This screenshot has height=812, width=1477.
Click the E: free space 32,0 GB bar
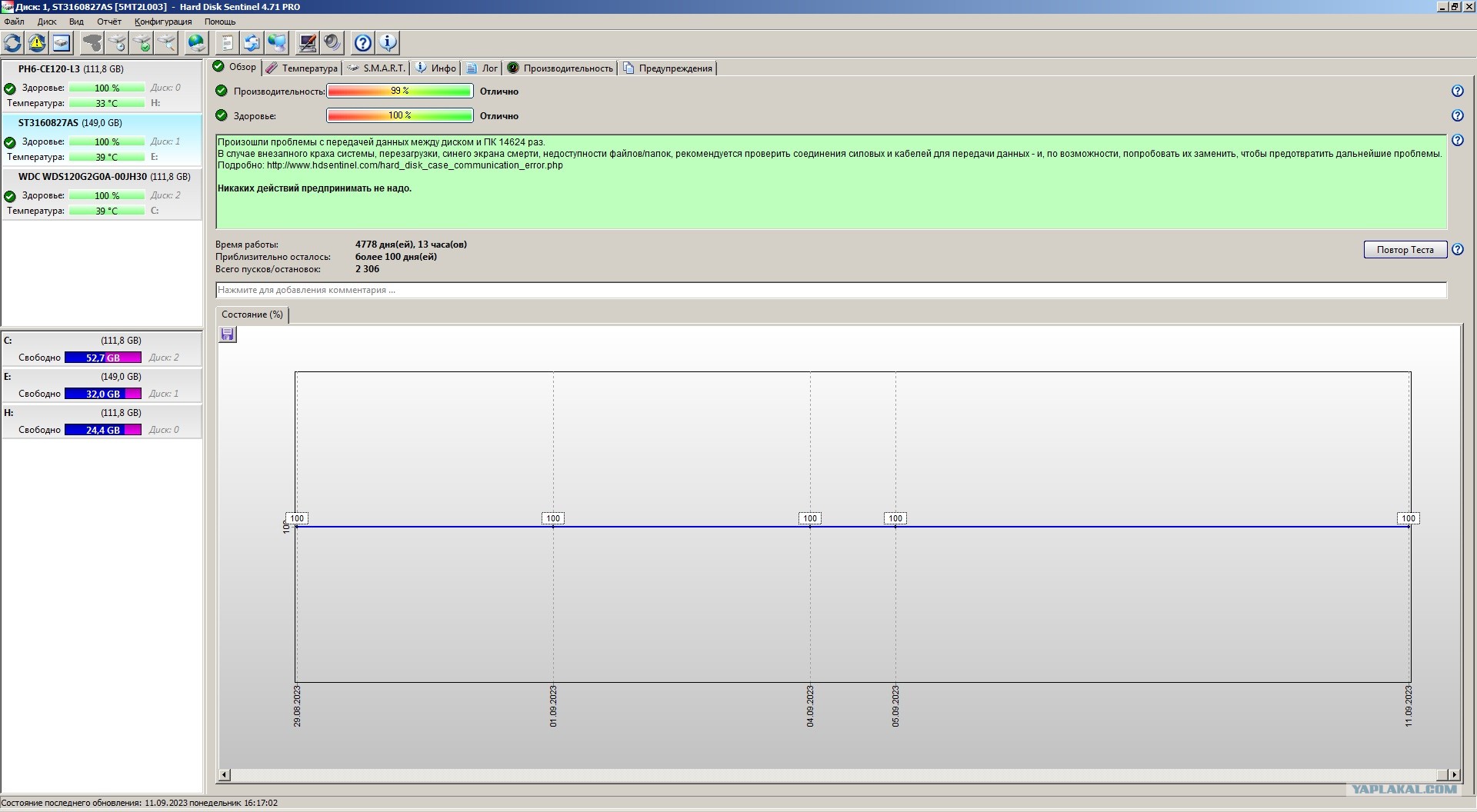coord(103,394)
